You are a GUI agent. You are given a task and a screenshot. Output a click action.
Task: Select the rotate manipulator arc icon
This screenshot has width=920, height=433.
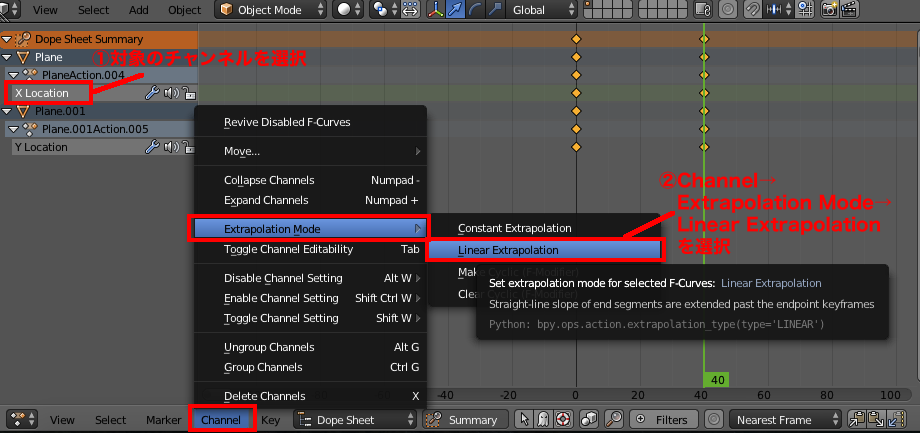[475, 10]
